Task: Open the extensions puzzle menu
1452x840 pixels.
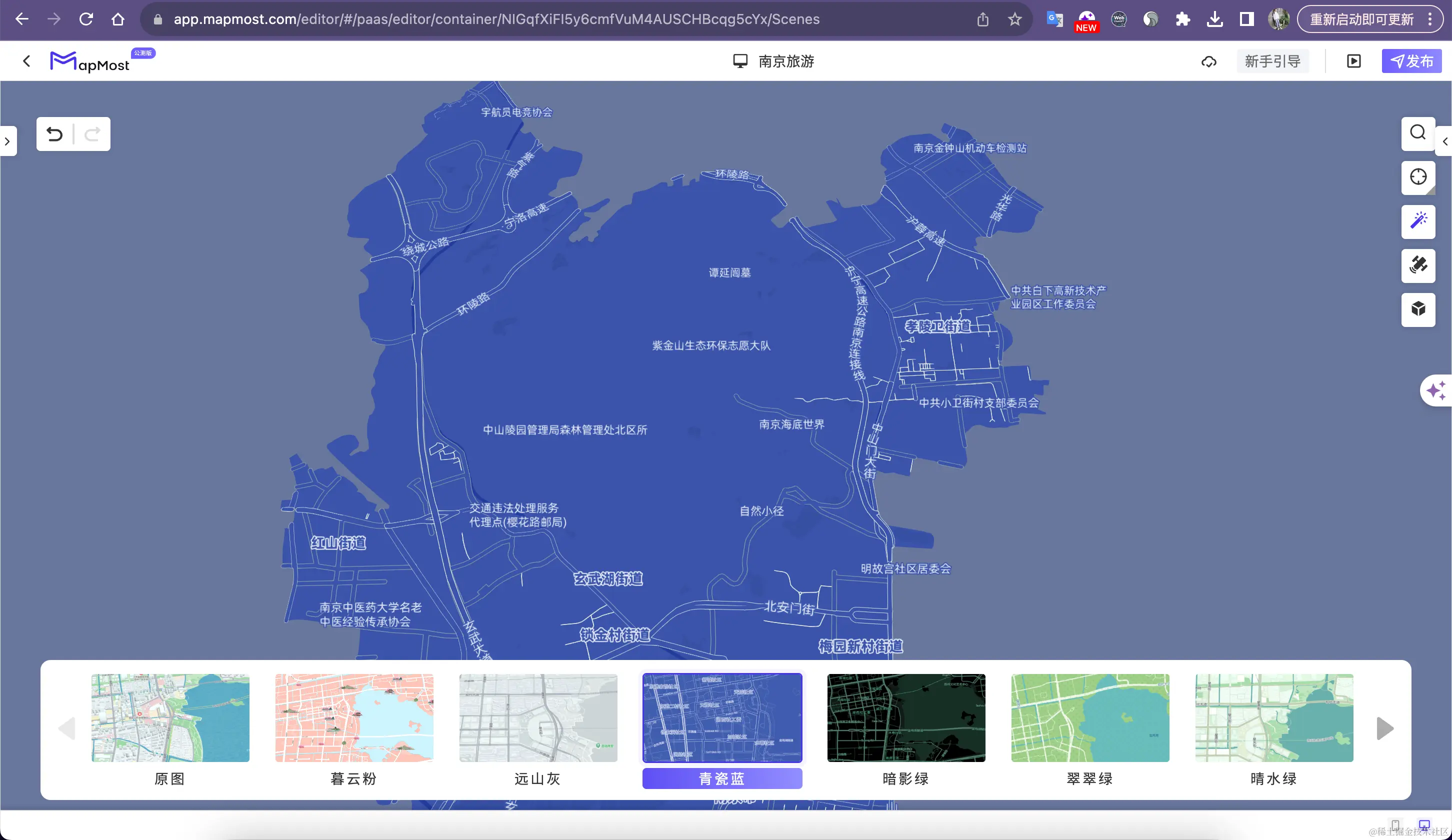Action: click(1182, 19)
